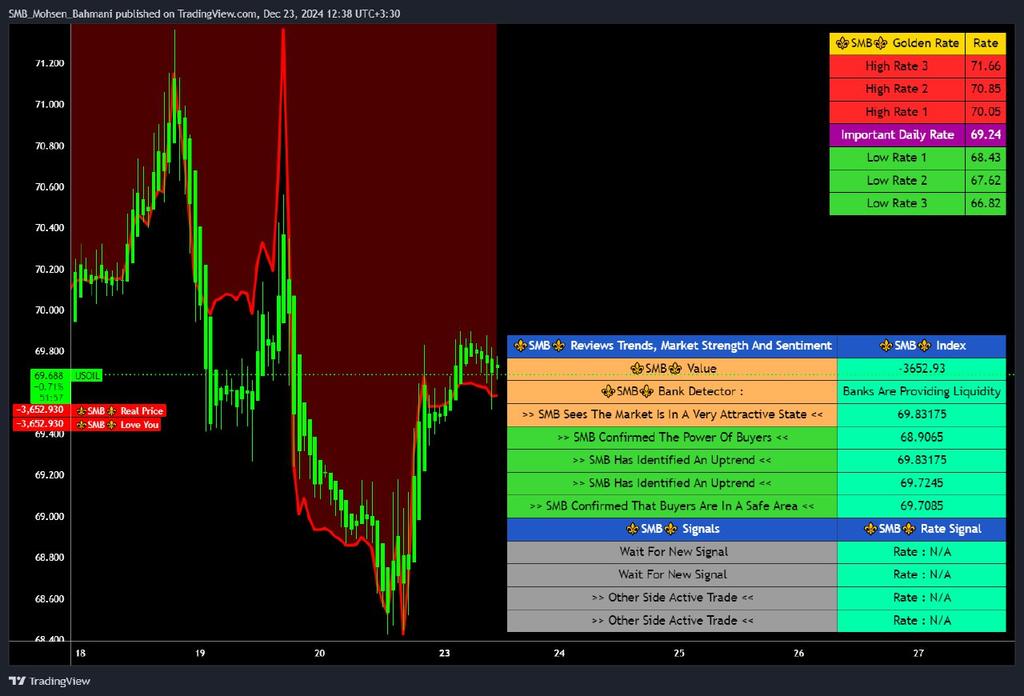
Task: Click the 71.66 rate value
Action: tap(985, 66)
